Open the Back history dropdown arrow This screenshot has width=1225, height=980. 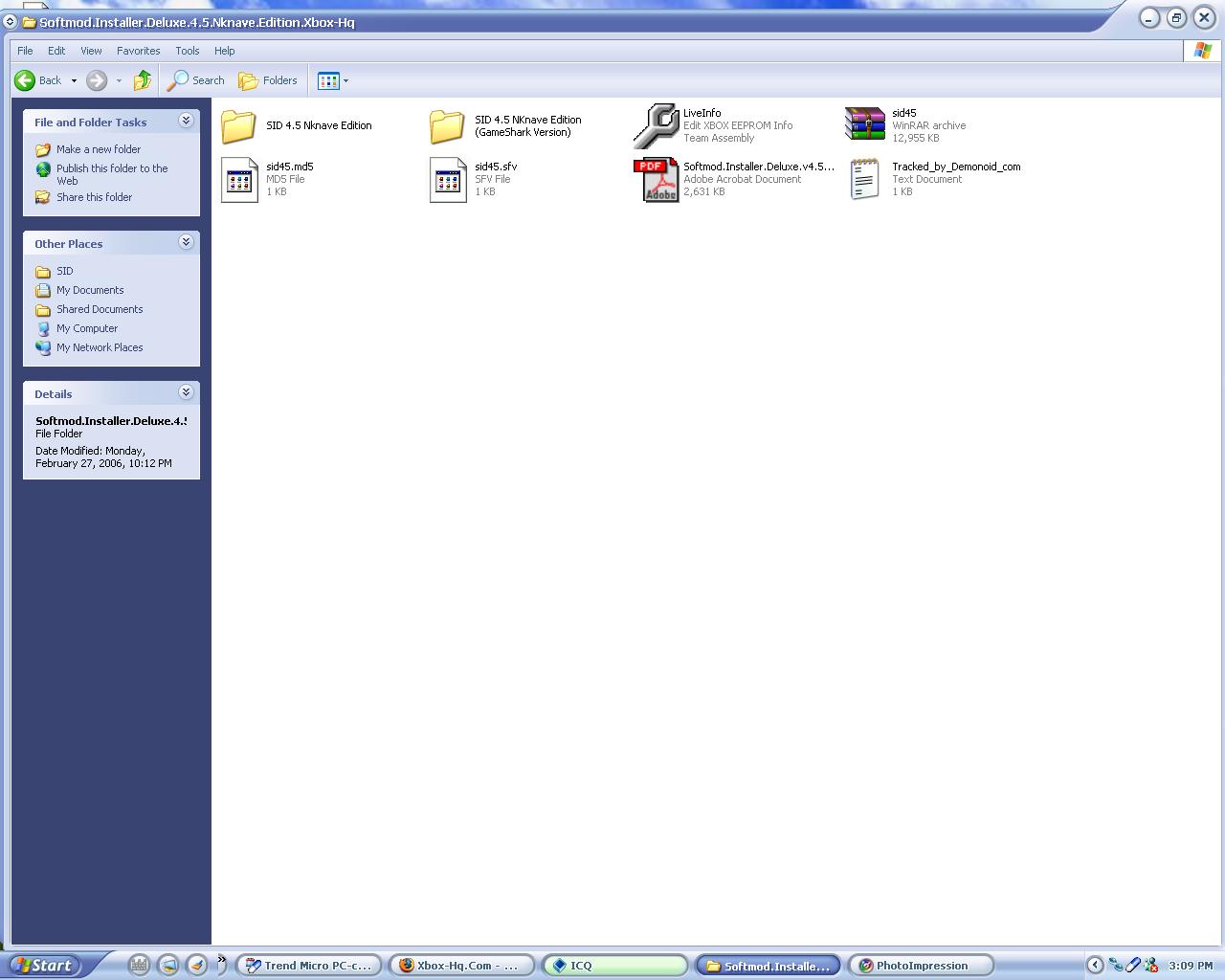74,80
